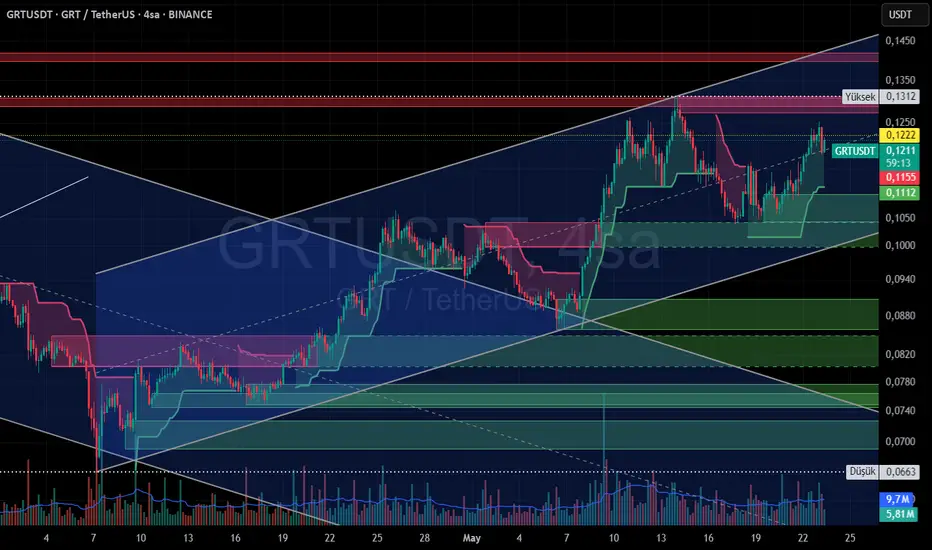The width and height of the screenshot is (932, 550).
Task: Click the date 22 after date 19
Action: pos(802,538)
